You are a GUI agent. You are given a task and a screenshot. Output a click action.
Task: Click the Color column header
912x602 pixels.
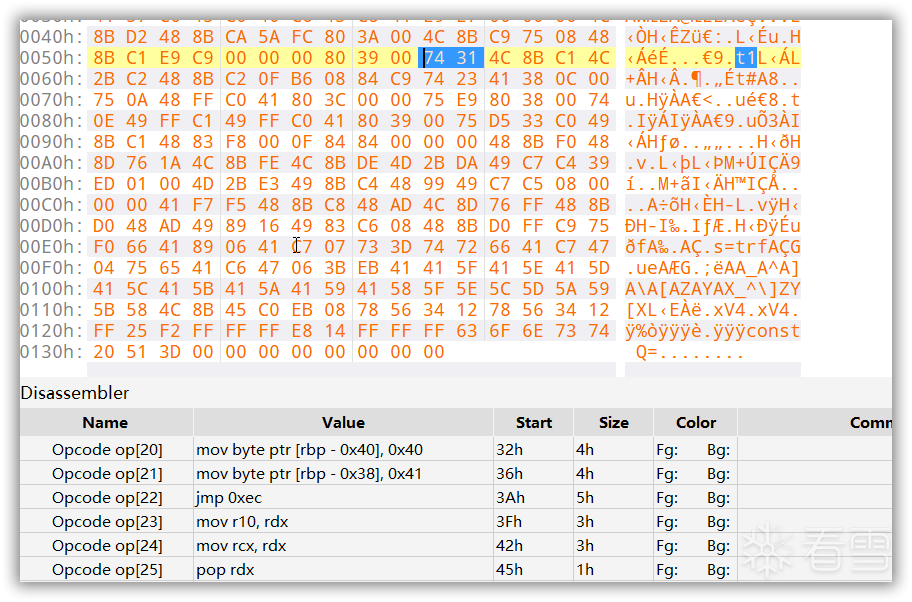tap(696, 422)
